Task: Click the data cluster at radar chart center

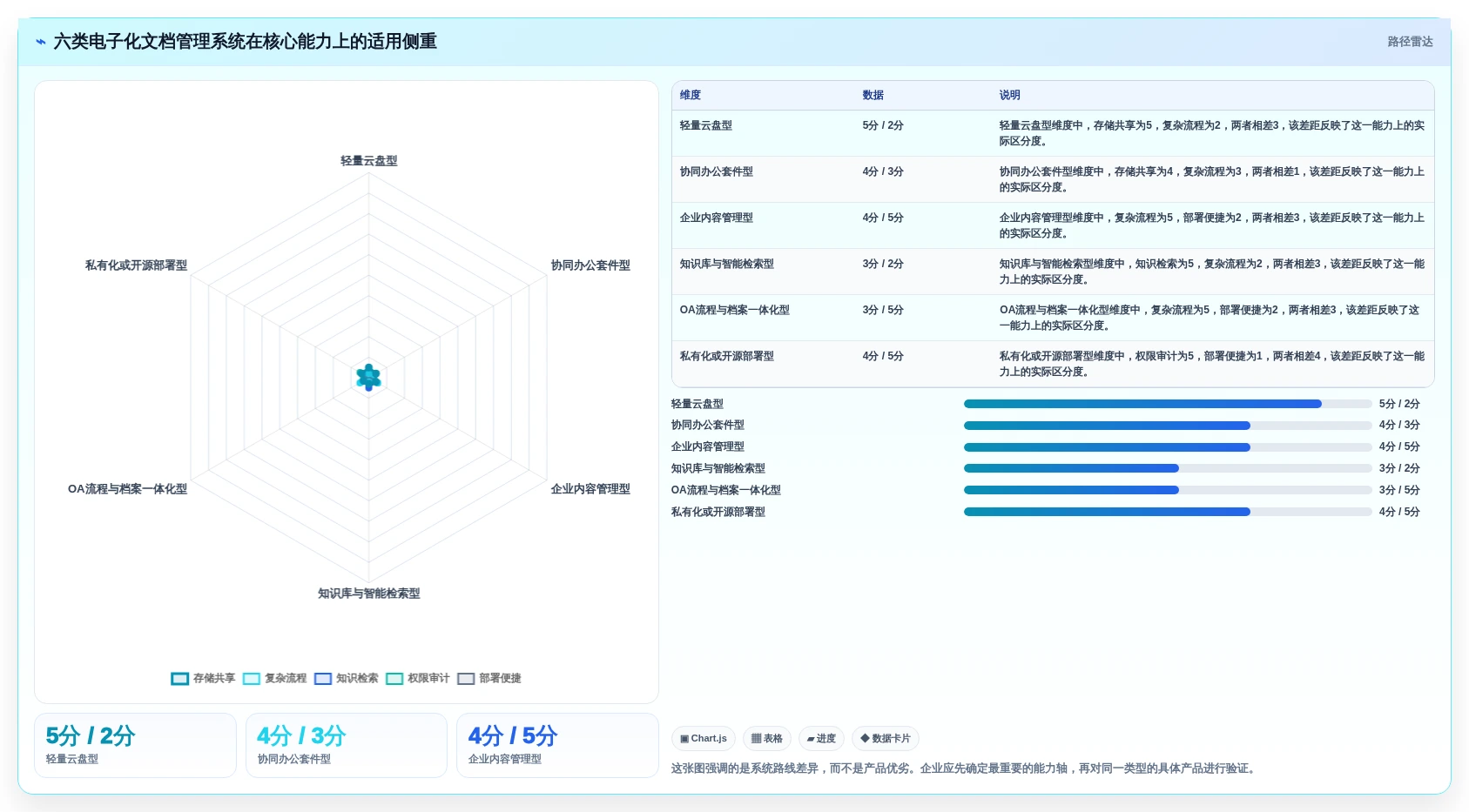Action: pos(369,377)
